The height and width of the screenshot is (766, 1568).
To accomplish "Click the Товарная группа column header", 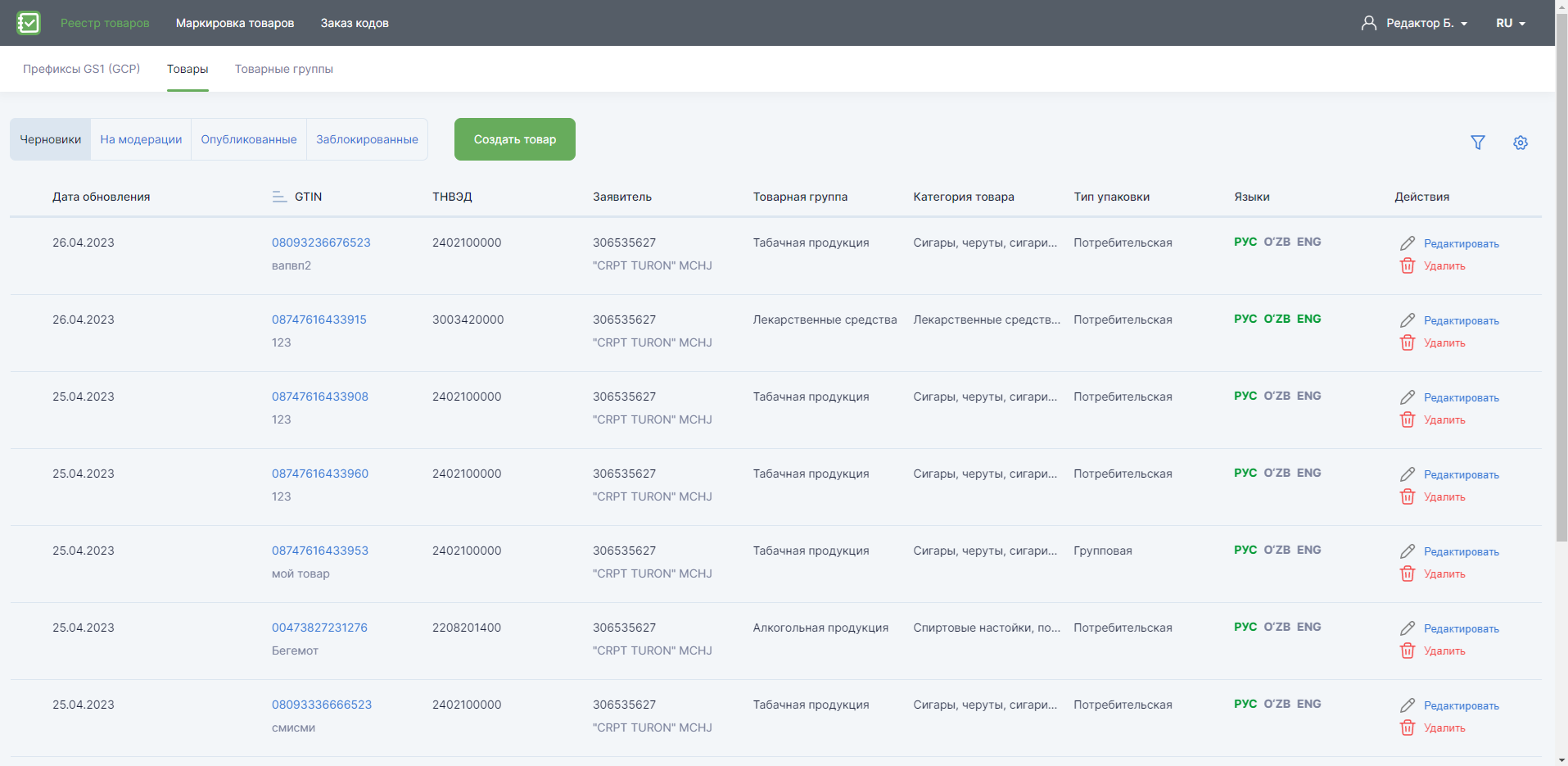I will 800,197.
